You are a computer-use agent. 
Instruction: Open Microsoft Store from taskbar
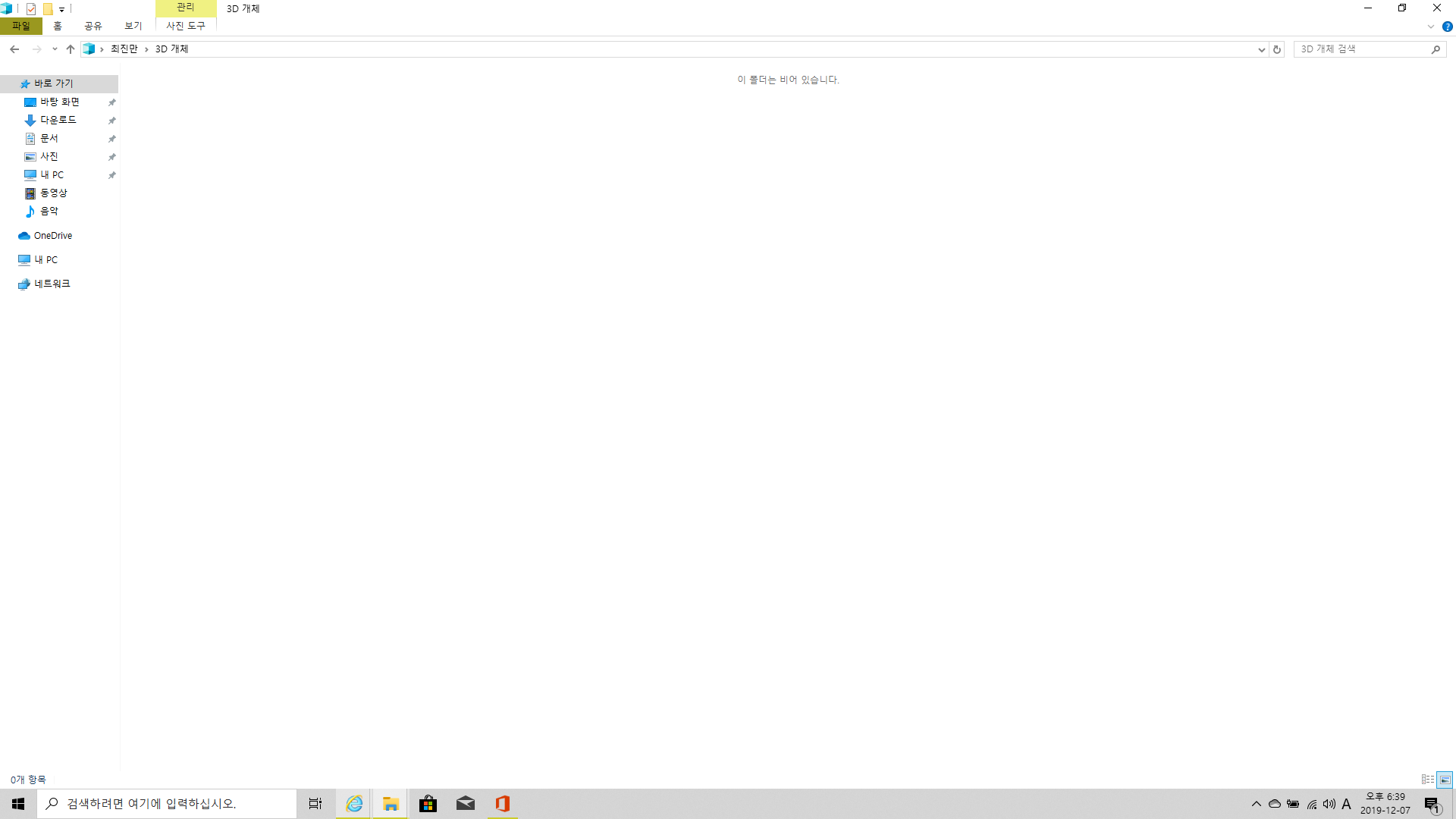point(428,804)
